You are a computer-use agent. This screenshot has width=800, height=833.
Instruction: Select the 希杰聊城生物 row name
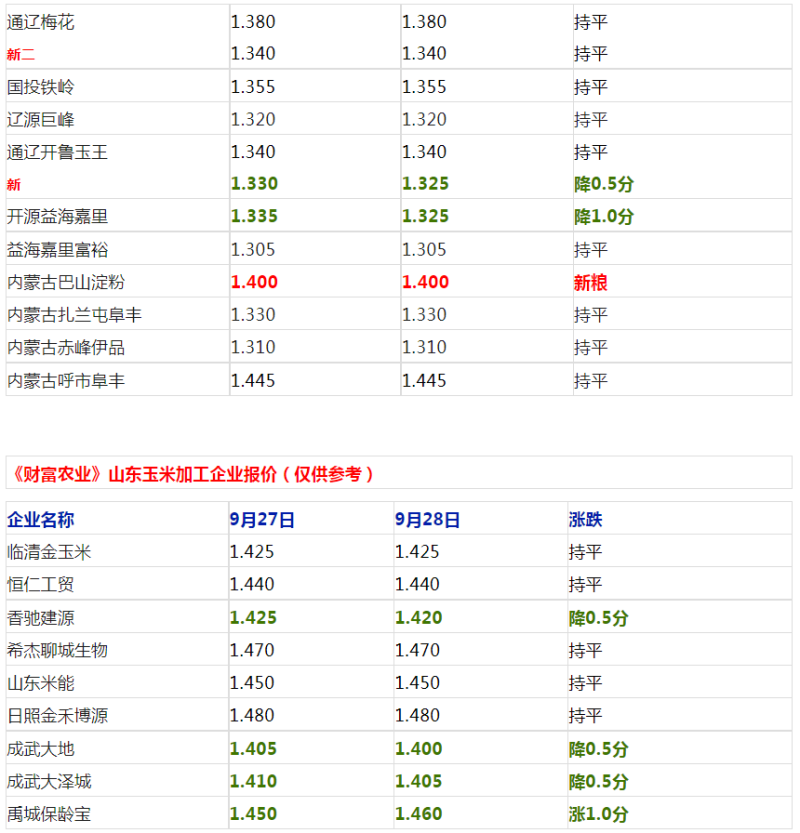click(57, 651)
